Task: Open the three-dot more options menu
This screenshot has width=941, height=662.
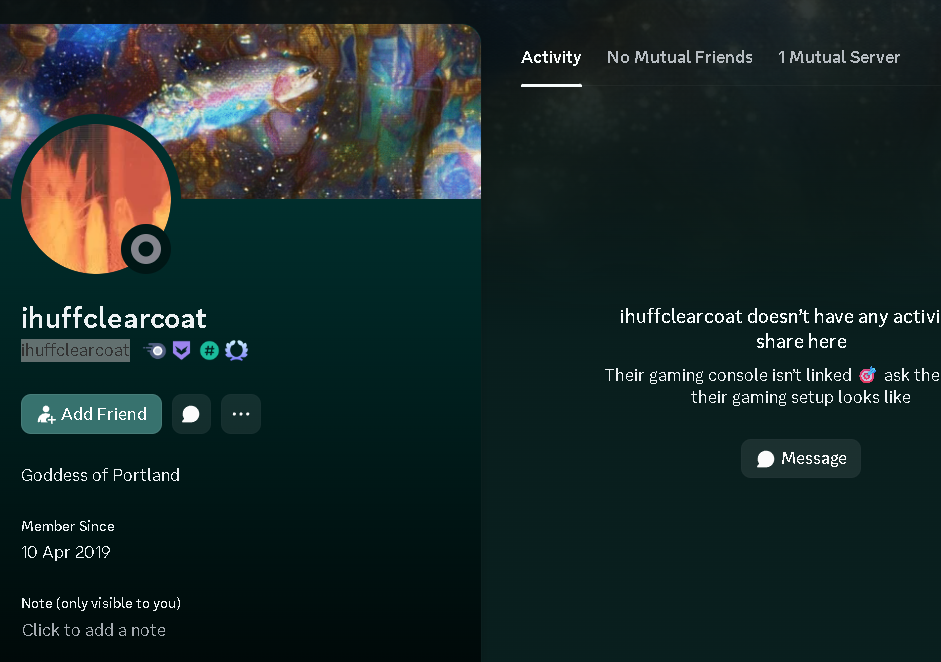Action: click(x=241, y=414)
